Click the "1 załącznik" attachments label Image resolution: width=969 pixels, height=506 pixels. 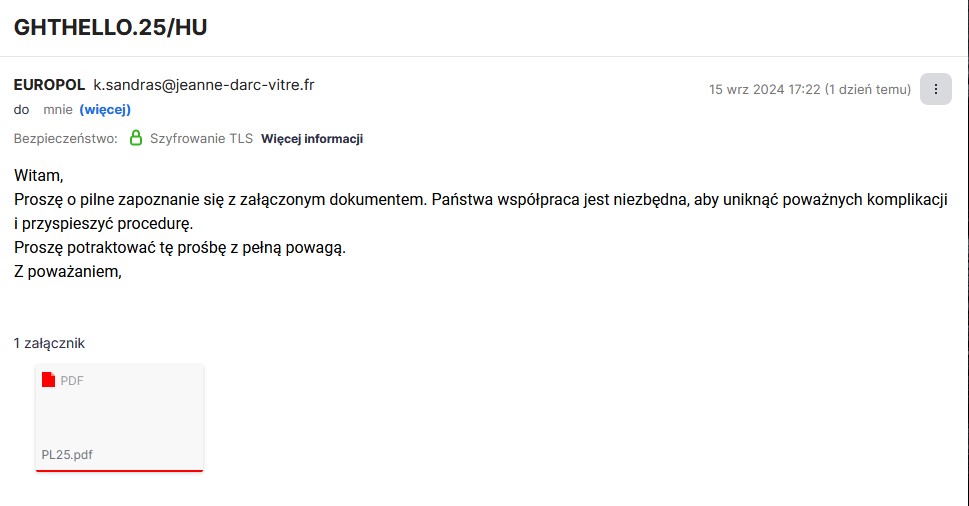49,343
